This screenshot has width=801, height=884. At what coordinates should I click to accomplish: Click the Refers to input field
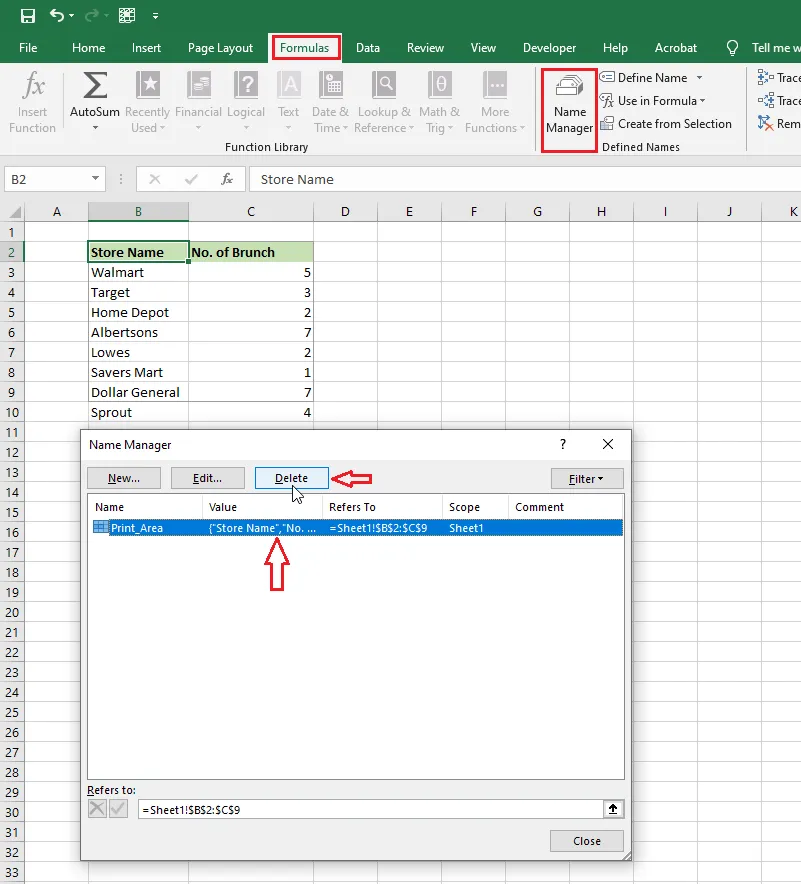(370, 810)
